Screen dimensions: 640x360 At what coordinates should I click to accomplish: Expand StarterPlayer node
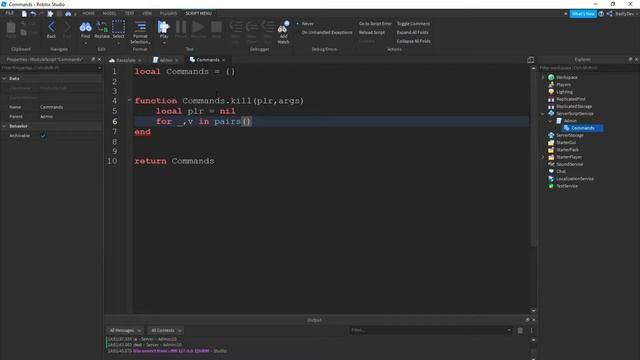[543, 157]
